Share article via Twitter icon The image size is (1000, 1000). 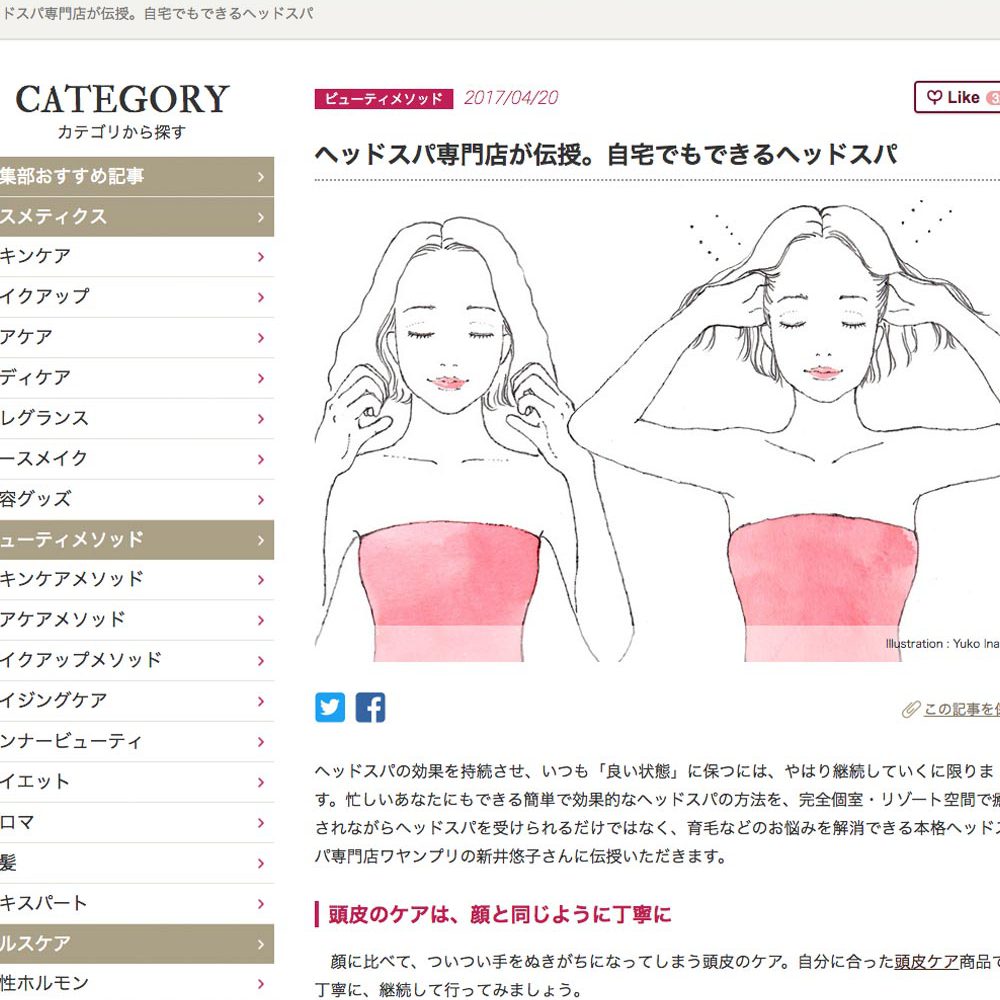330,707
